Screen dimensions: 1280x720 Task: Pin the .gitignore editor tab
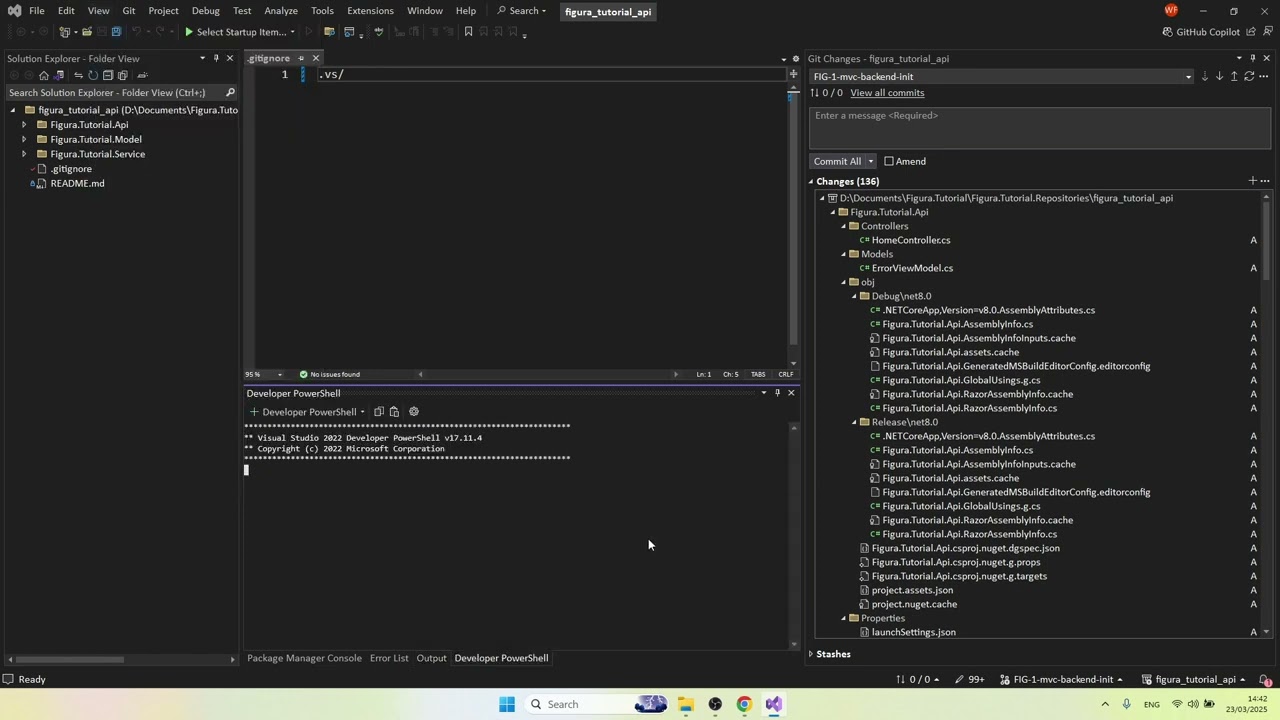click(300, 58)
